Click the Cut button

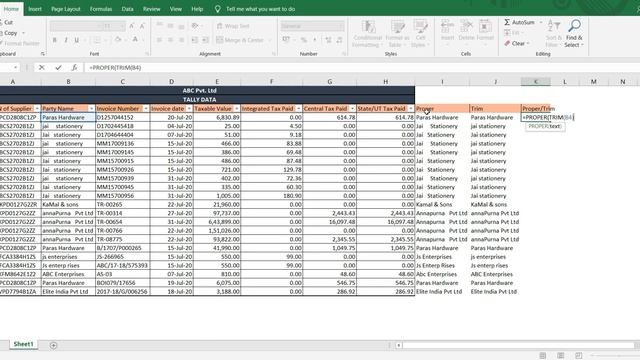click(x=7, y=22)
